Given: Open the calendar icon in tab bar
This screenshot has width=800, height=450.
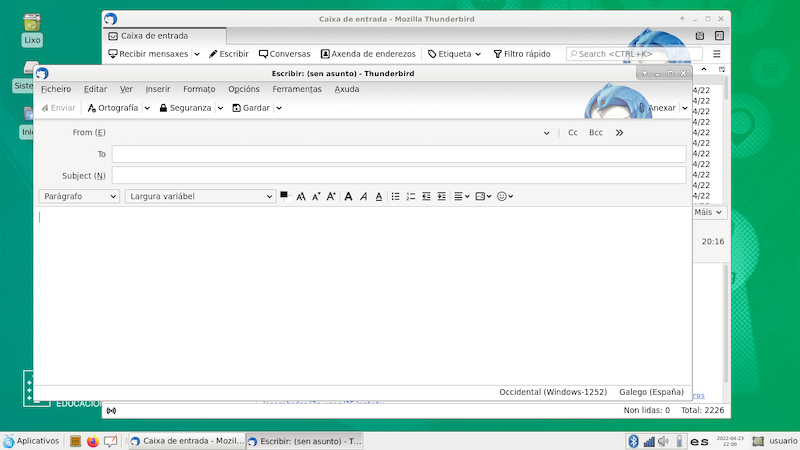Looking at the screenshot, I should pyautogui.click(x=700, y=36).
